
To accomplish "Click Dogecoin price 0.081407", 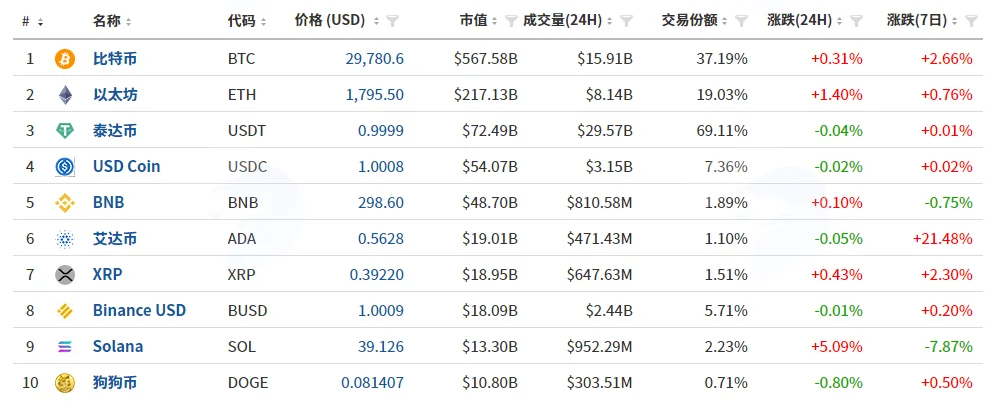I will 372,383.
